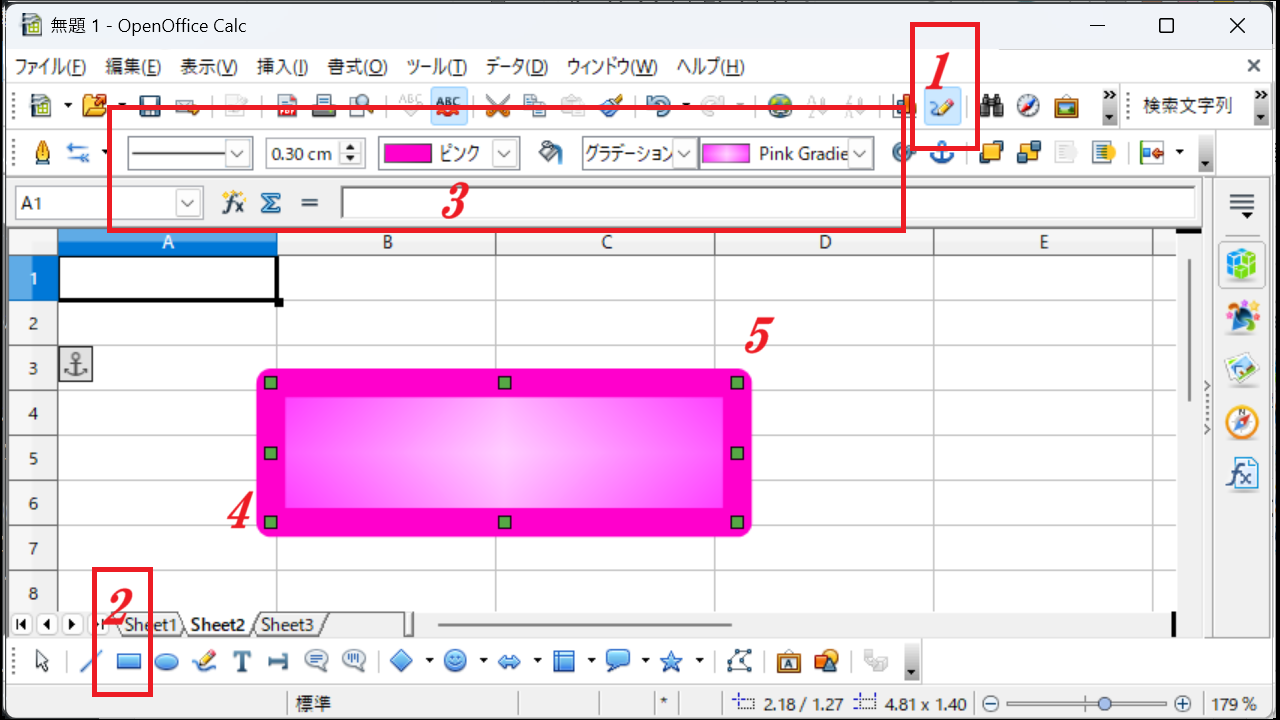Click the Format Paintbrush icon
The image size is (1280, 720).
[x=612, y=105]
